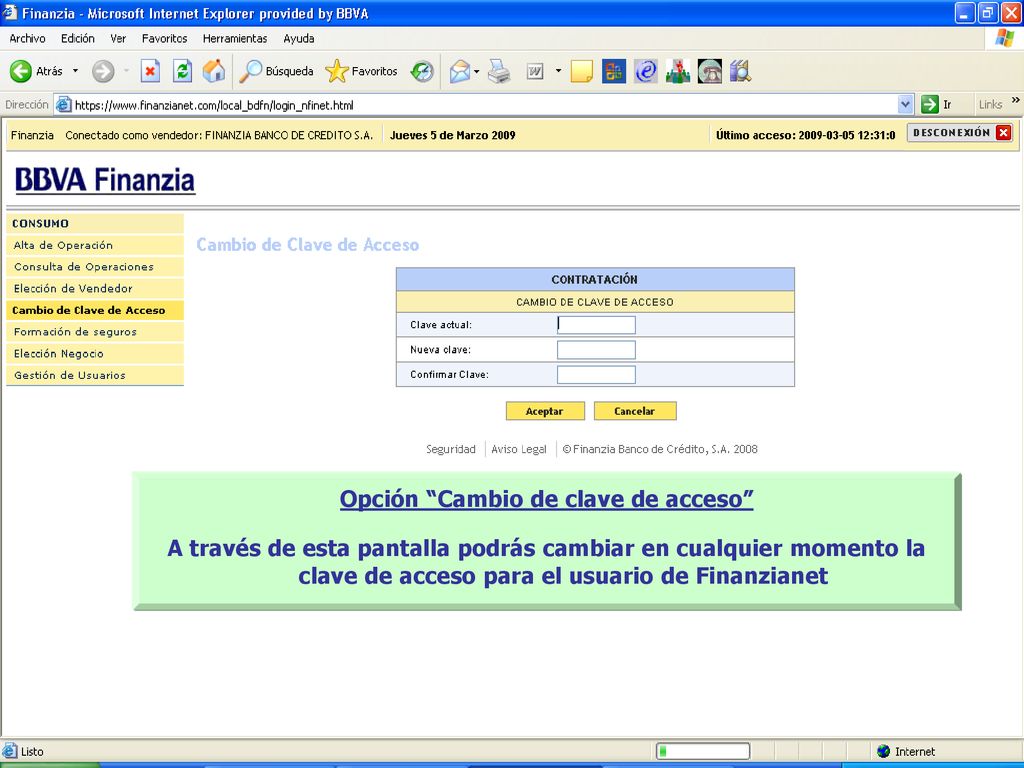Click the blue grid toolbar icon
This screenshot has width=1024, height=768.
[x=613, y=71]
